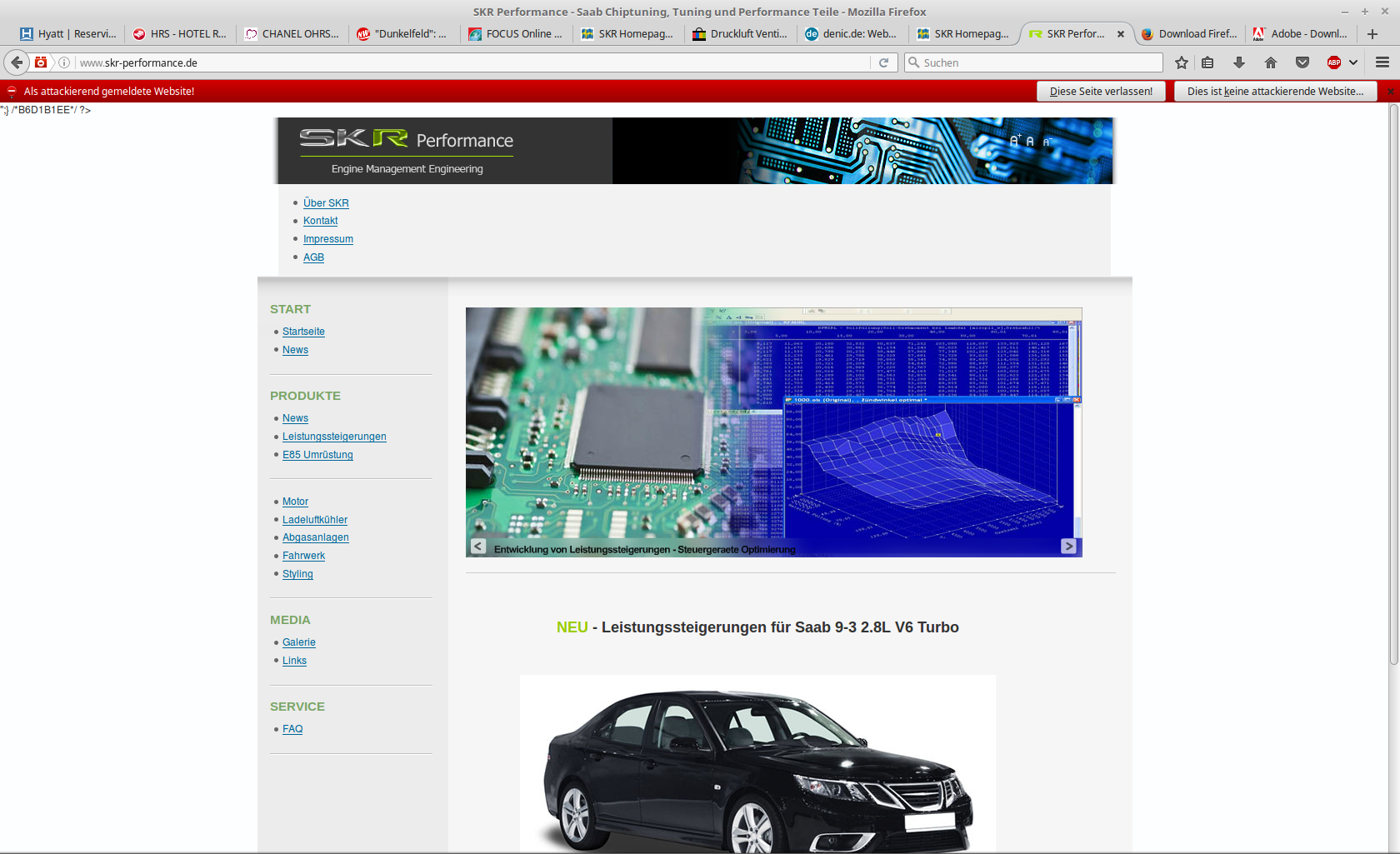Image resolution: width=1400 pixels, height=854 pixels.
Task: Open the Firefox hamburger menu
Action: (1382, 62)
